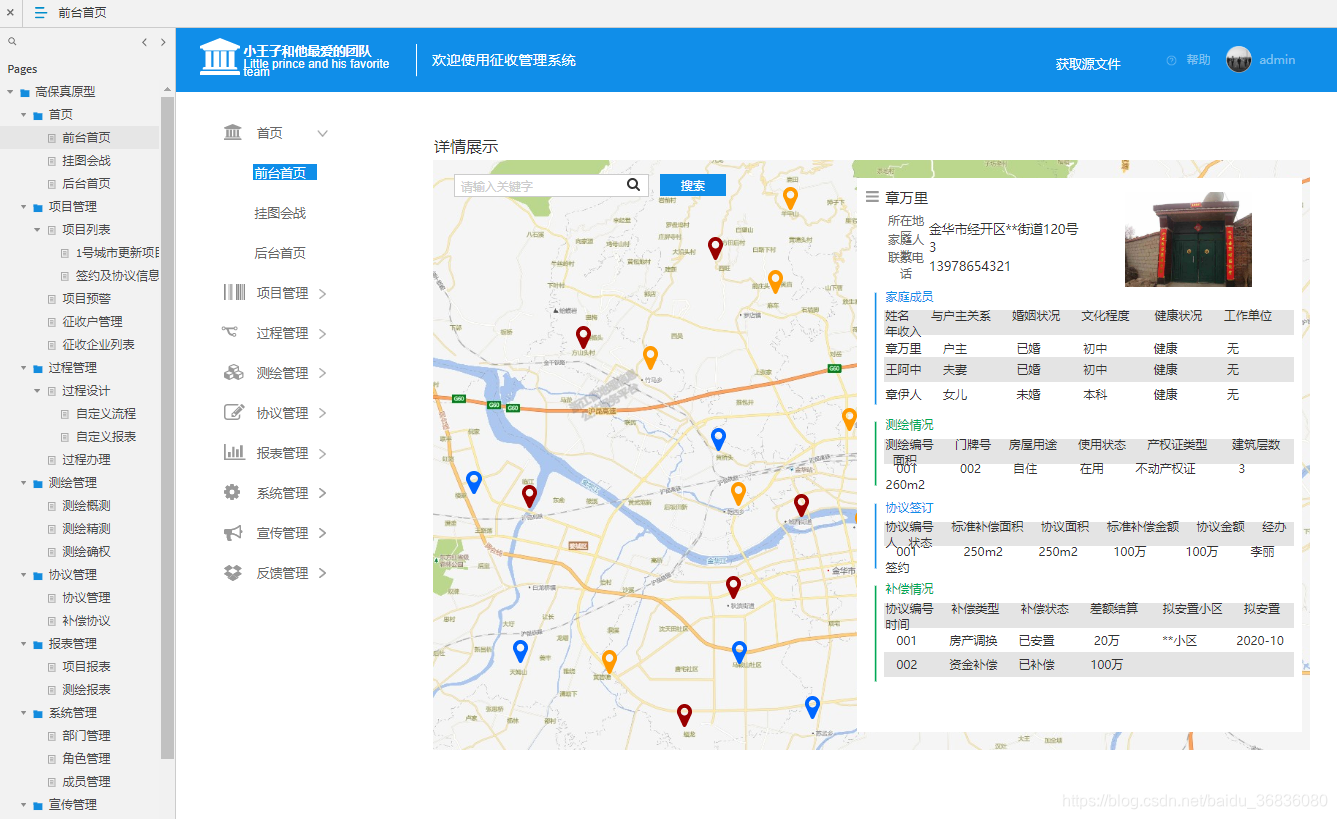Click the 协议管理 edit pencil icon
The height and width of the screenshot is (819, 1337).
pos(234,412)
